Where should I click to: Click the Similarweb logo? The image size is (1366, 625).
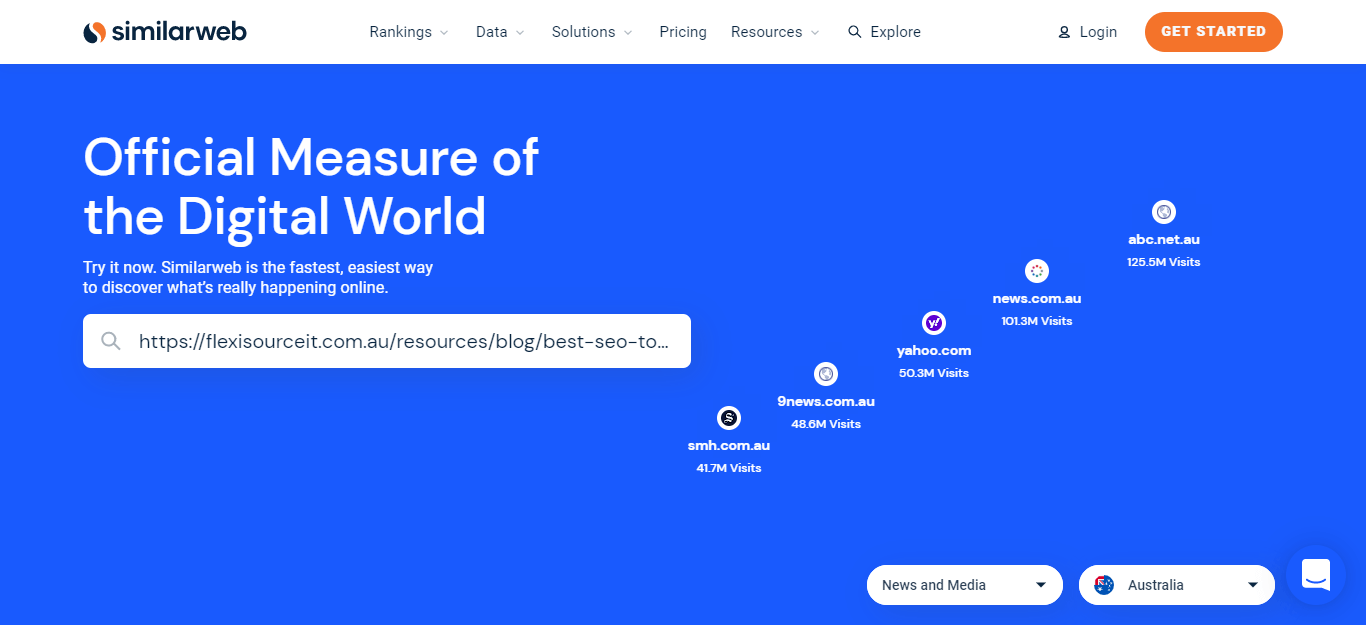165,32
